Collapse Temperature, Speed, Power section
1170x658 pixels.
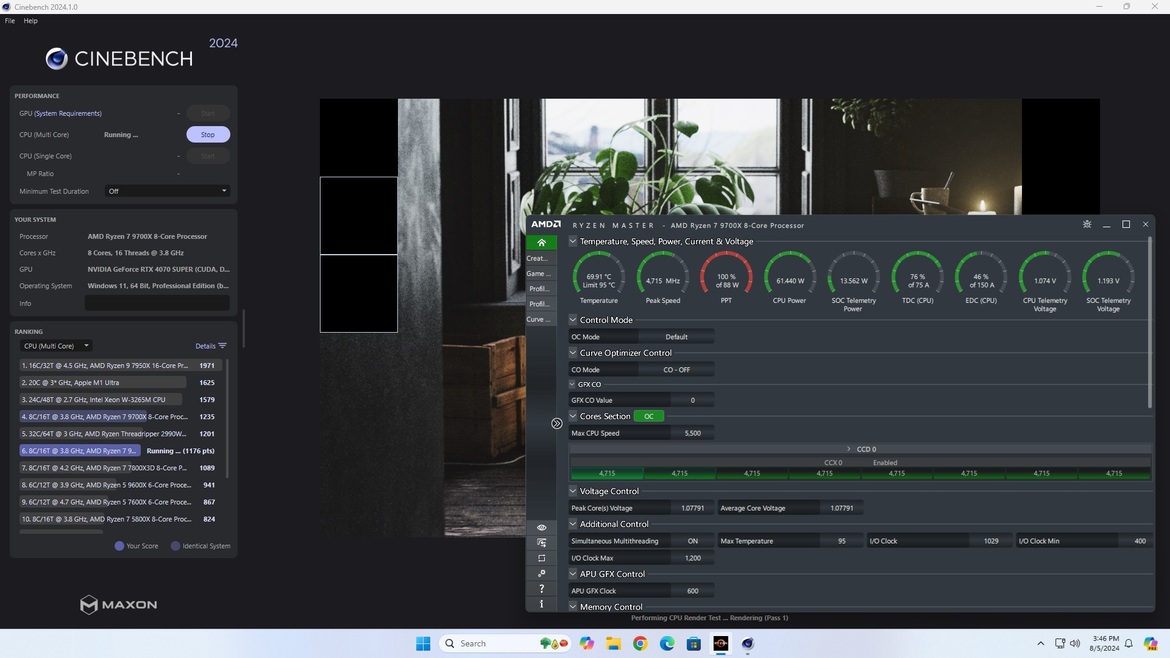[573, 241]
